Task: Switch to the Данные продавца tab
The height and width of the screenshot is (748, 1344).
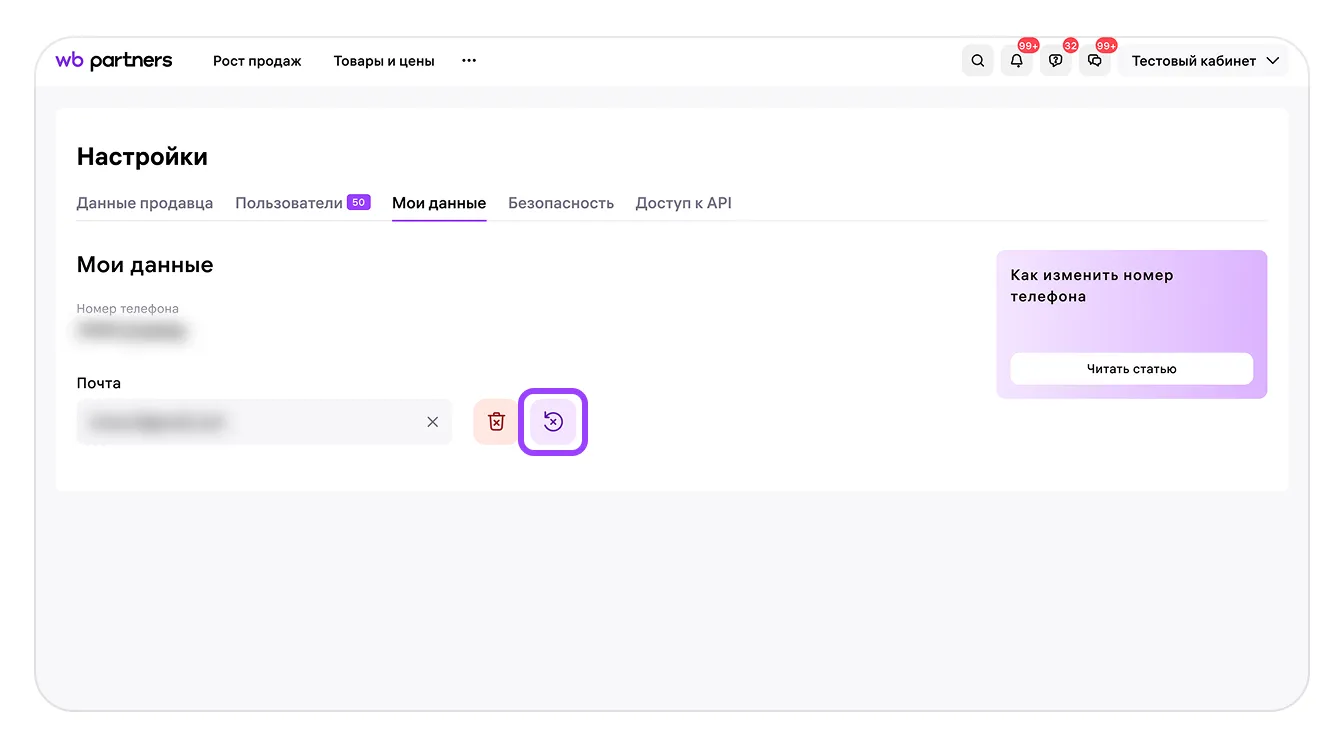Action: pos(145,203)
